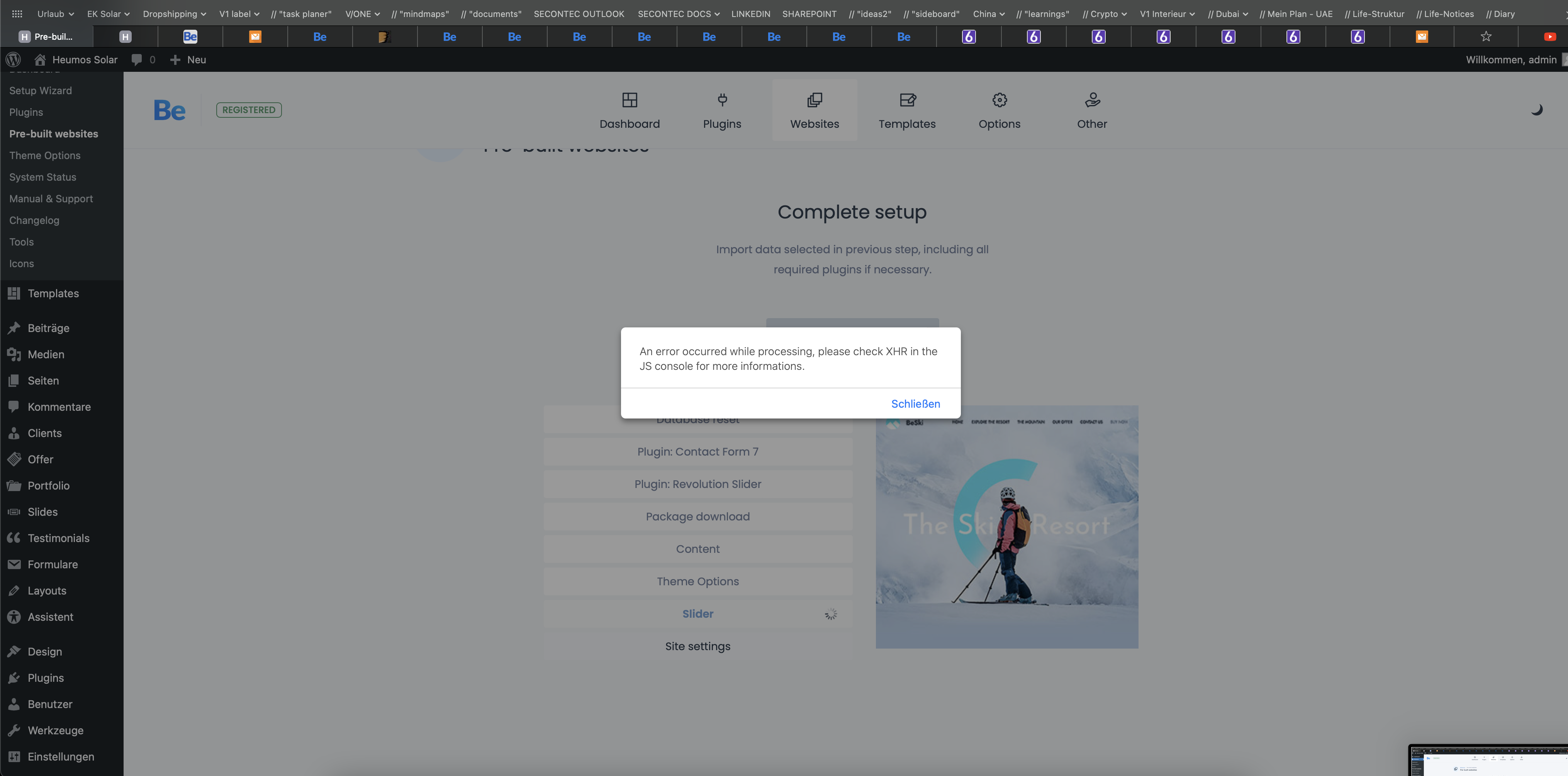Click Willkommen, admin account link
Viewport: 1568px width, 776px height.
pos(1511,59)
